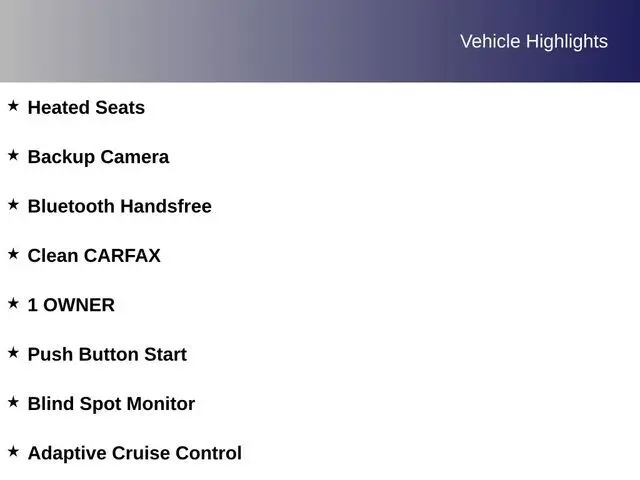Screen dimensions: 640x480
Task: Click the light gray left end of the header banner
Action: pyautogui.click(x=40, y=41)
